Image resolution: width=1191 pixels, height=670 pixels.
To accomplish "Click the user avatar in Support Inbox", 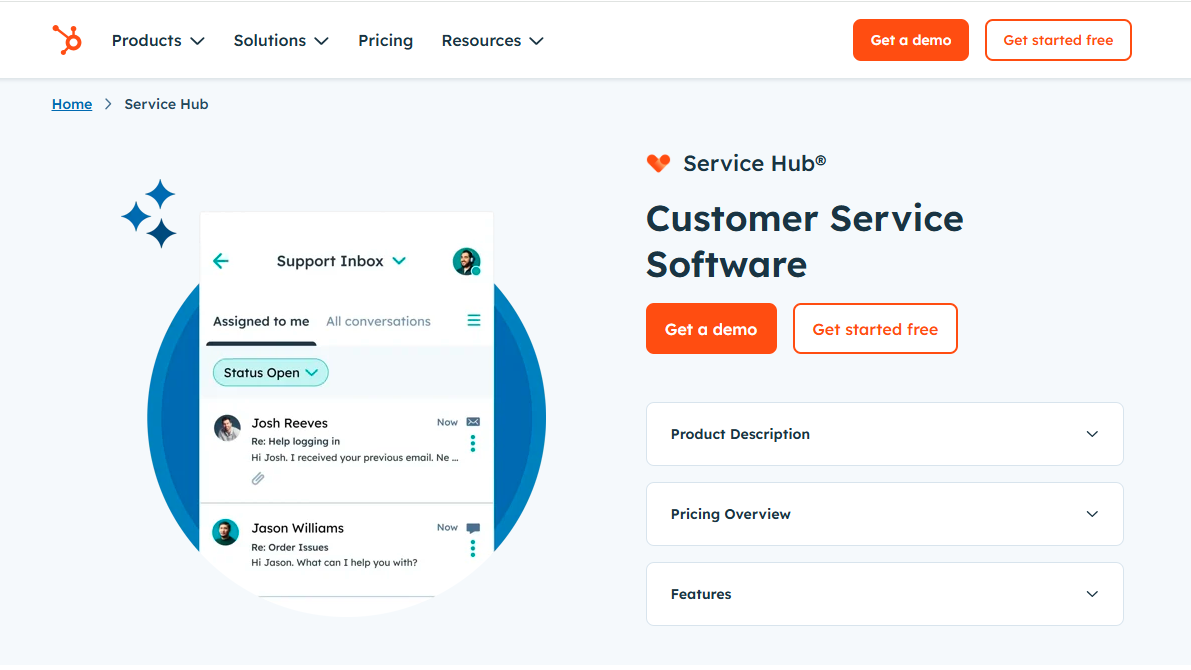I will point(466,261).
